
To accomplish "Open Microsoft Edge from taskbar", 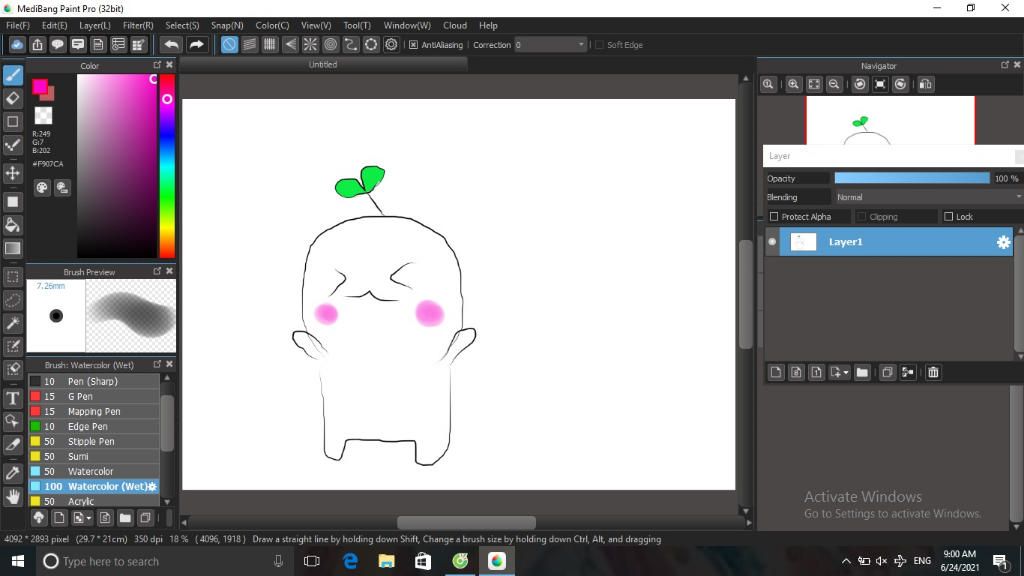I will coord(350,561).
